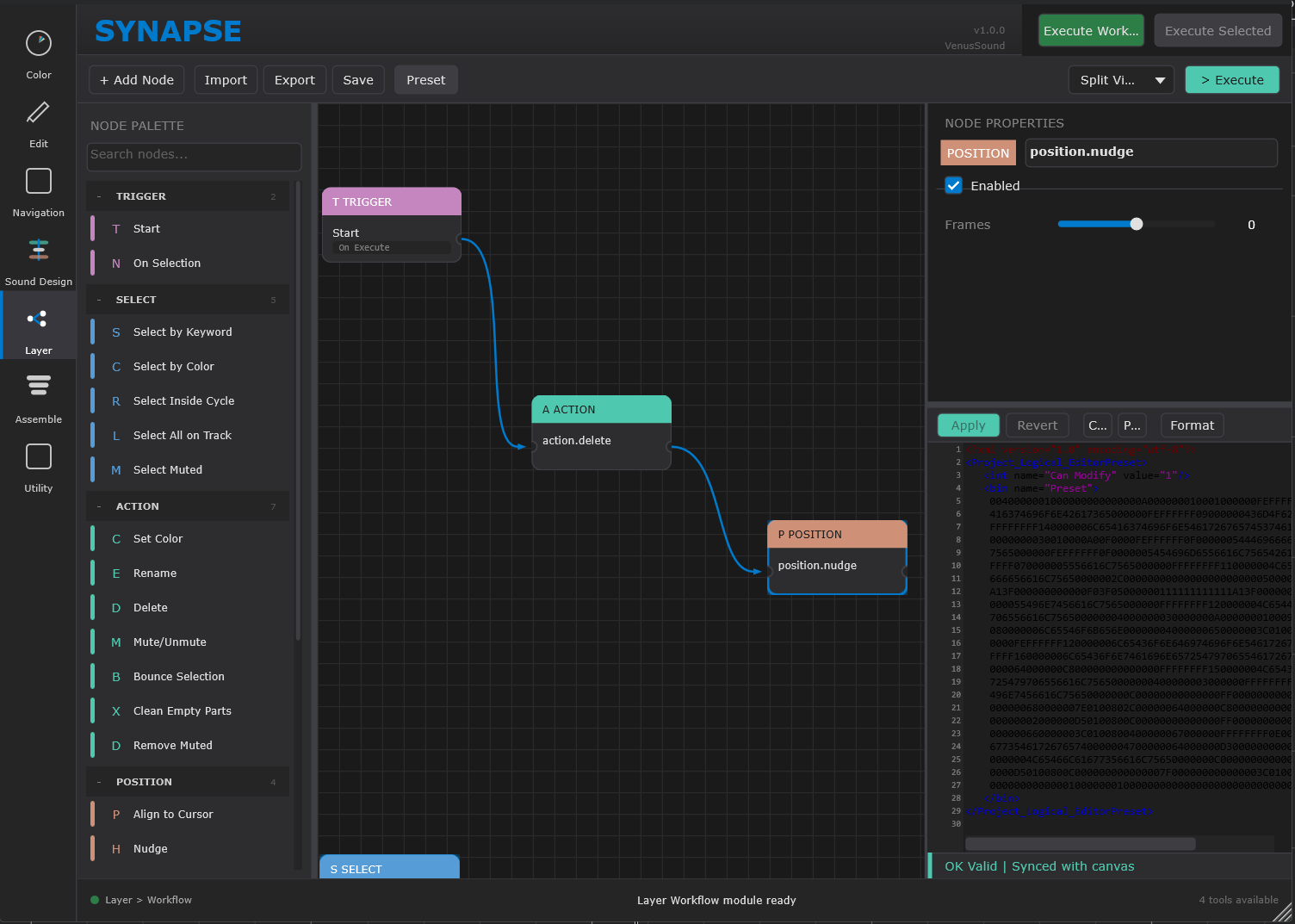This screenshot has height=924, width=1295.
Task: Pick the Align to Cursor node
Action: [189, 815]
